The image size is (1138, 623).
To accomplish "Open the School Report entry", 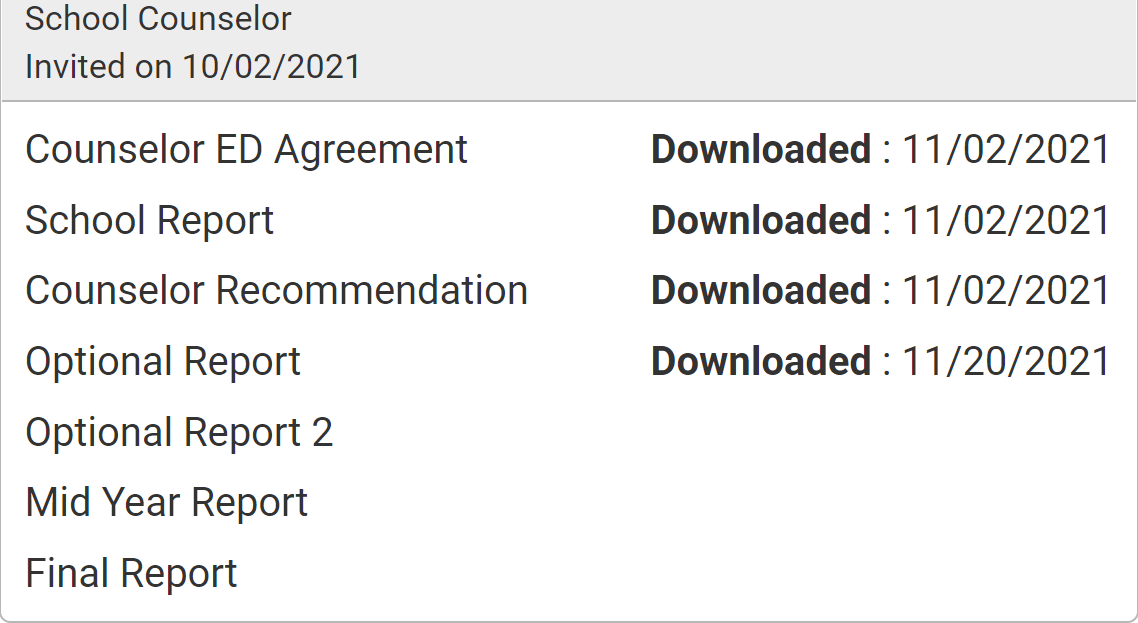I will (x=150, y=221).
